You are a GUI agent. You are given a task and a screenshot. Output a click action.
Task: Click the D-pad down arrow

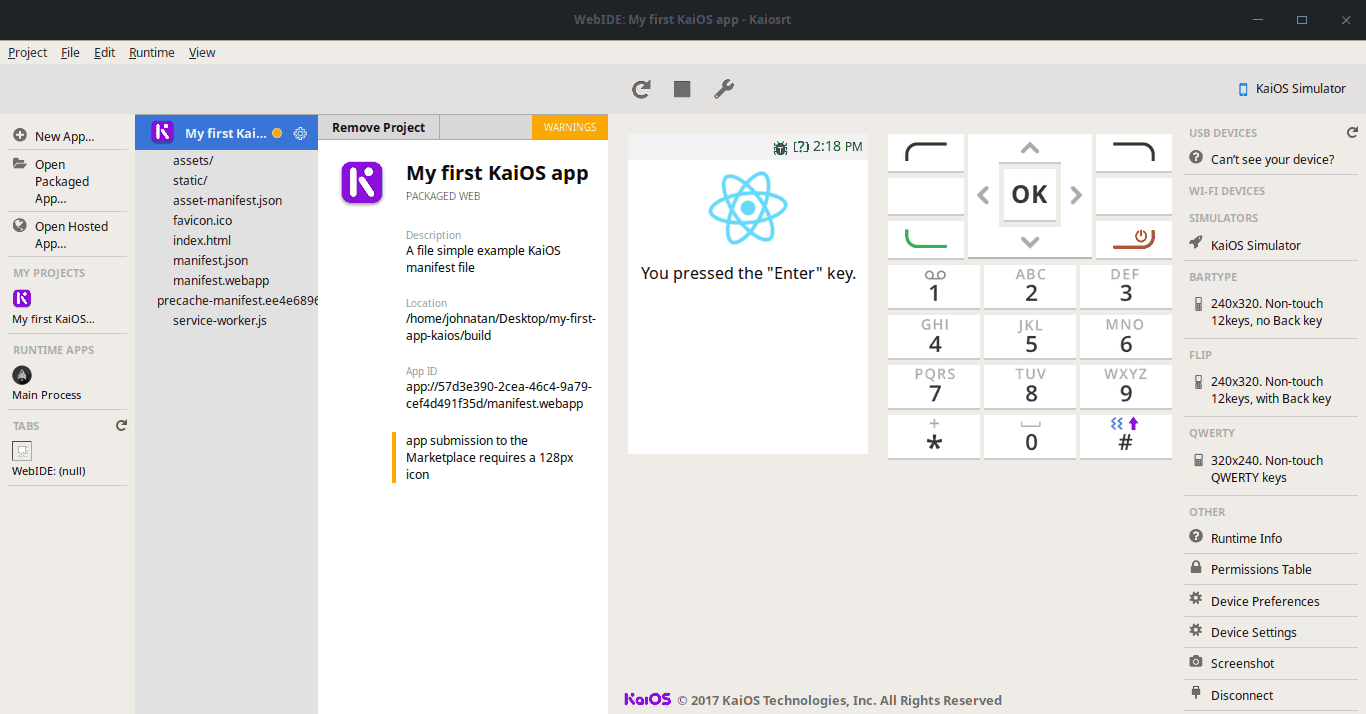(1029, 241)
